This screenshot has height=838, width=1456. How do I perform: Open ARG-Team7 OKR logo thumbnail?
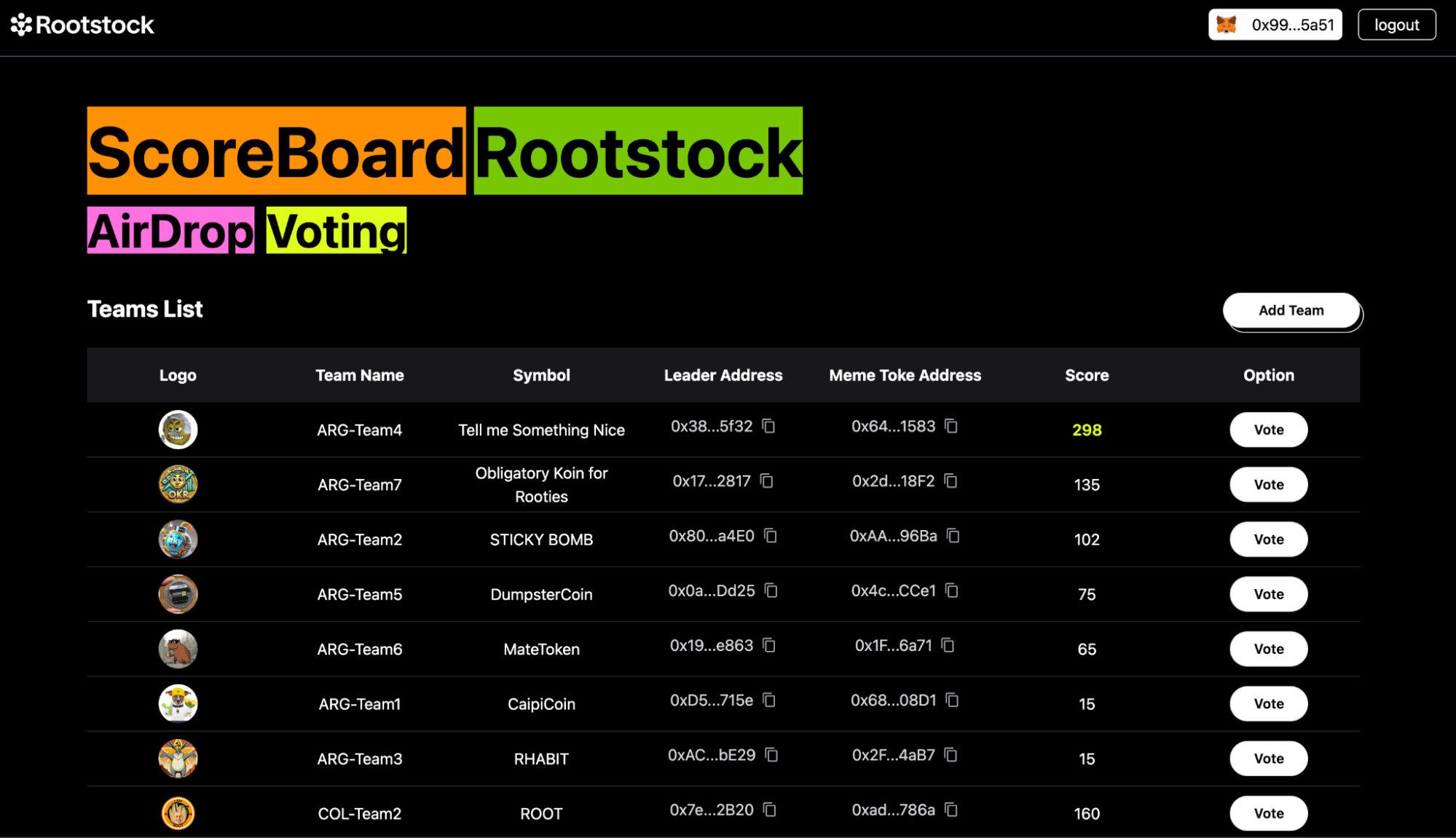(x=178, y=484)
